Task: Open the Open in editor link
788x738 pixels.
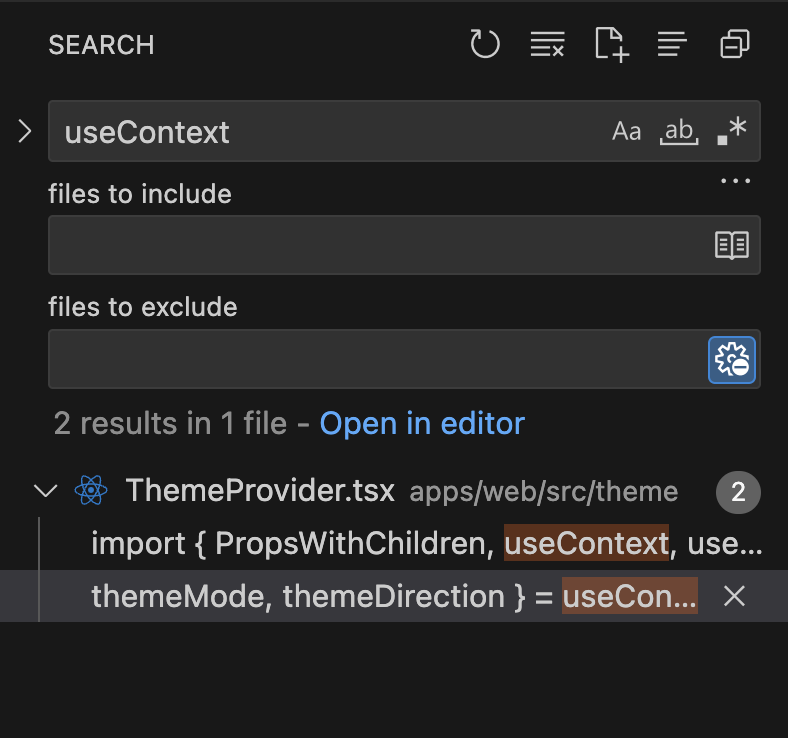Action: pos(422,423)
